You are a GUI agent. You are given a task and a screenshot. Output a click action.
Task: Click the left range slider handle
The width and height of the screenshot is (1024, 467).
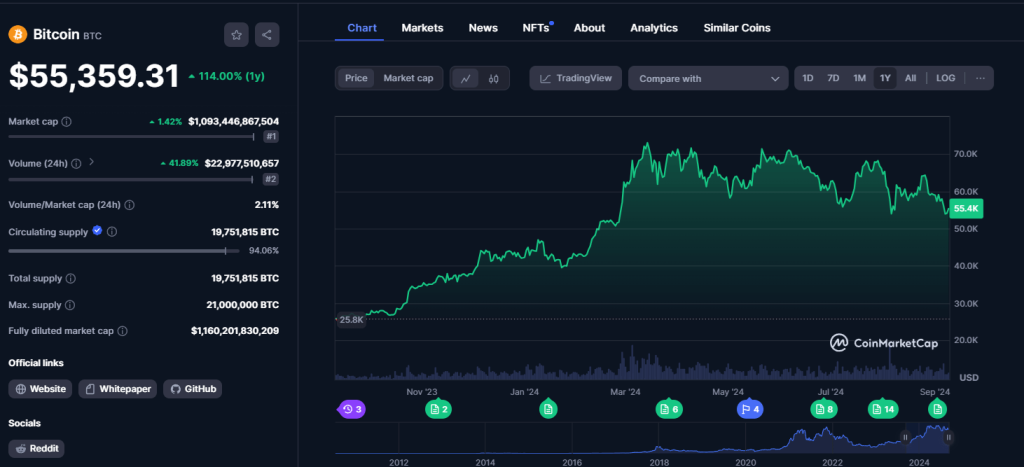click(905, 438)
